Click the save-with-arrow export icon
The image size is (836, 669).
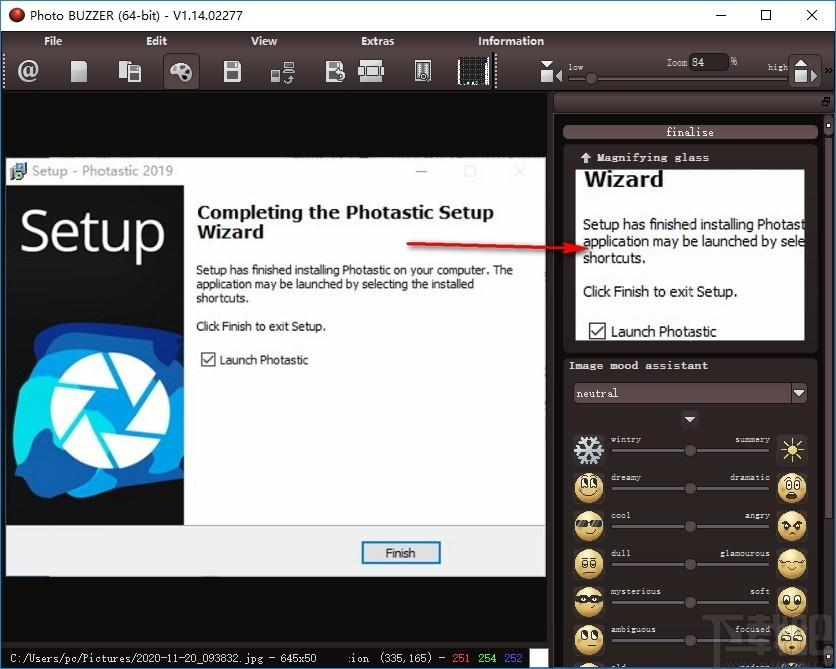point(335,71)
